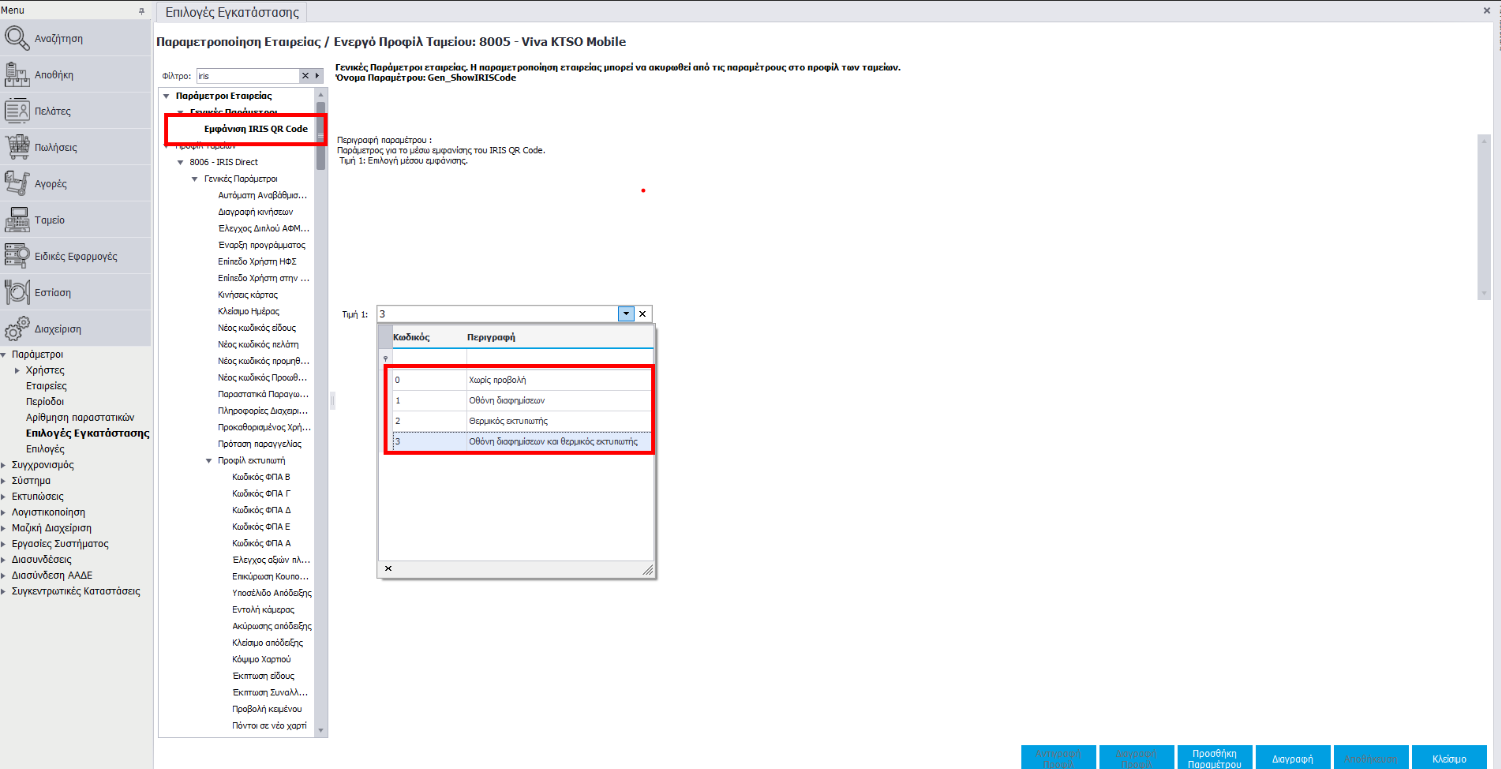The height and width of the screenshot is (769, 1501).
Task: Open the Εστίαση restaurant module
Action: click(x=75, y=293)
